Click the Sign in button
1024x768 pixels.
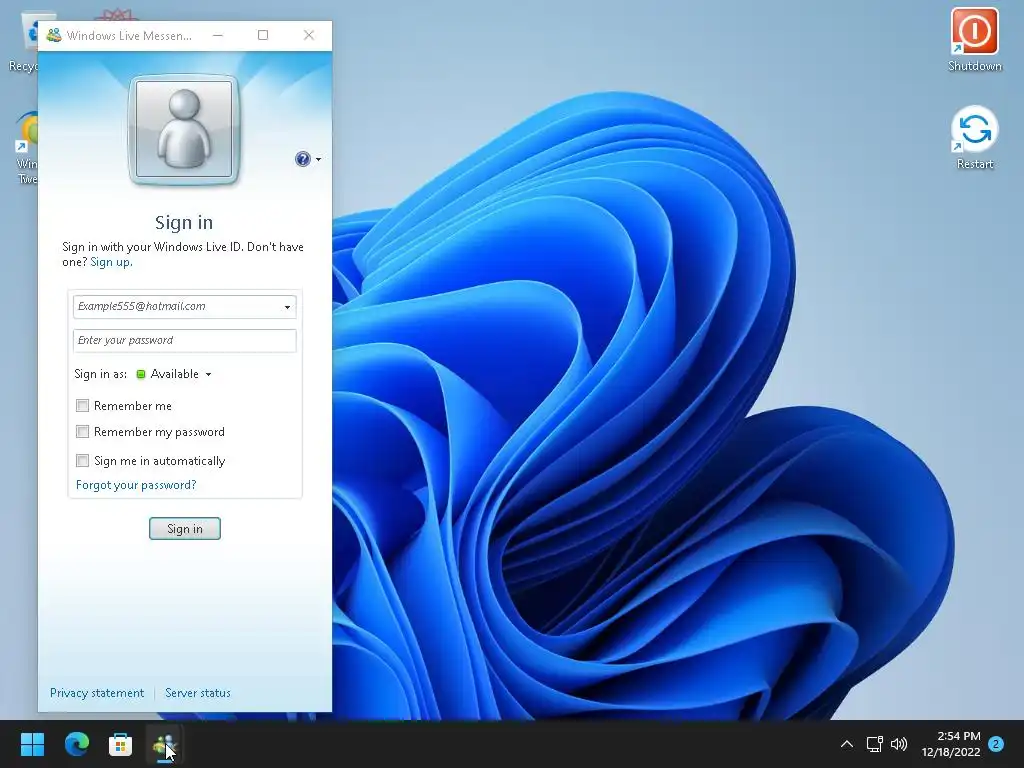185,528
